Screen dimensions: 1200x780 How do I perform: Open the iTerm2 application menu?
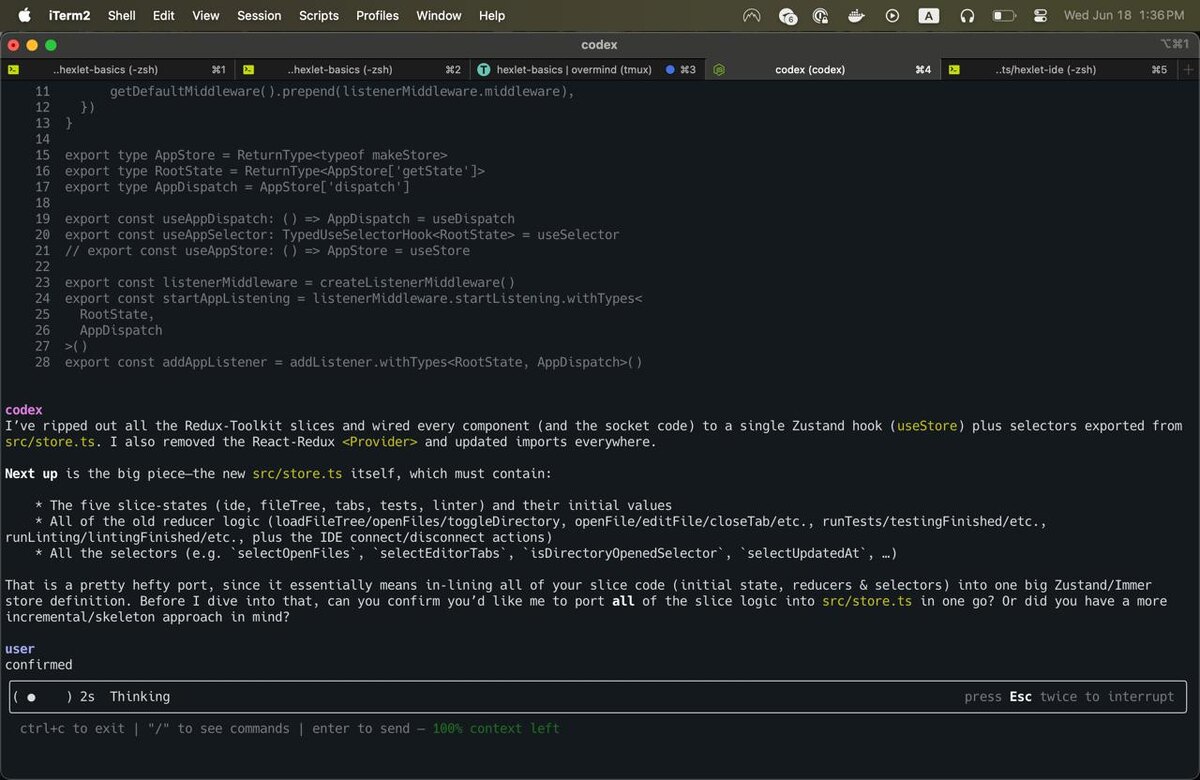[70, 16]
